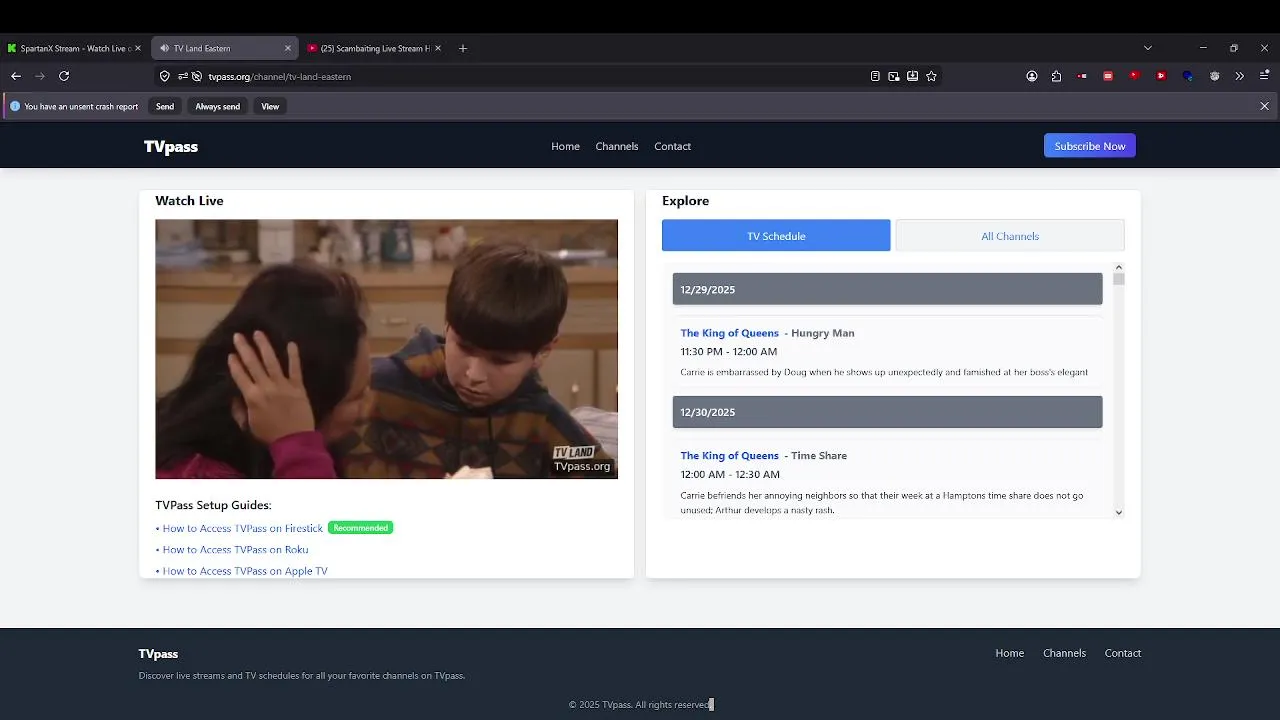Viewport: 1280px width, 720px height.
Task: Click the TVpass logo in the header
Action: pos(171,146)
